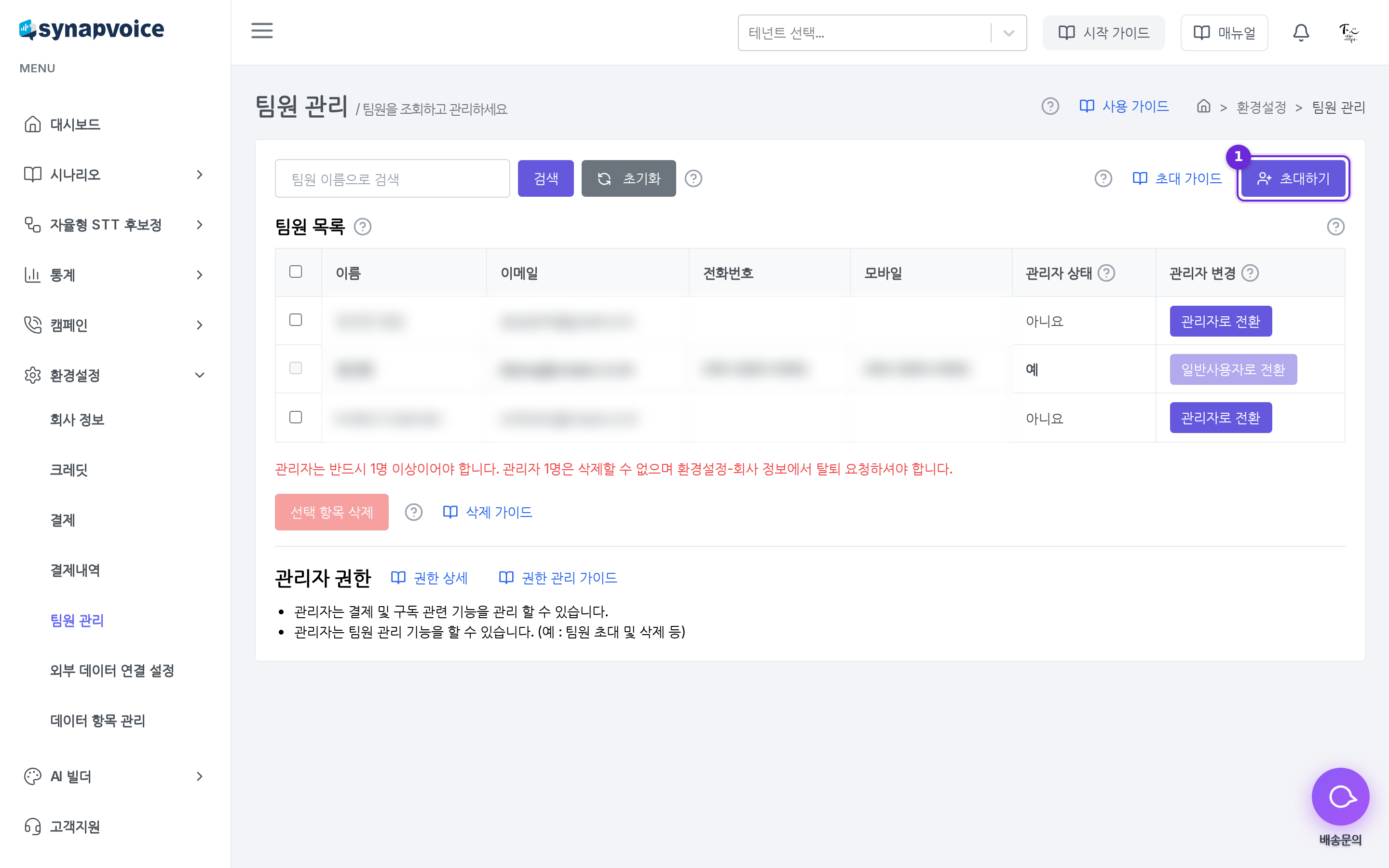The image size is (1389, 868).
Task: Click the help icon beside 팀원 목록 heading
Action: [x=362, y=227]
